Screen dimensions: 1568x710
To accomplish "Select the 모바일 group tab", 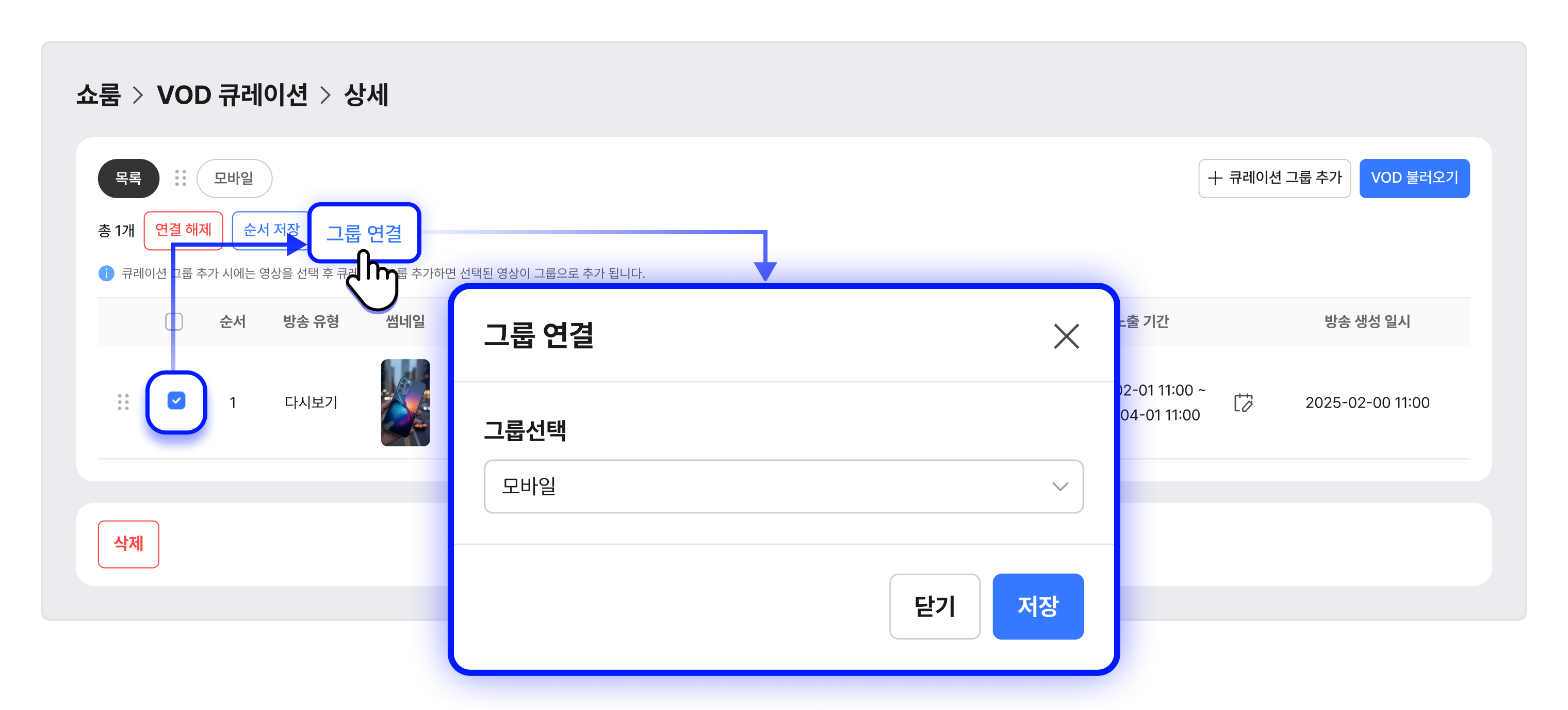I will click(x=234, y=178).
